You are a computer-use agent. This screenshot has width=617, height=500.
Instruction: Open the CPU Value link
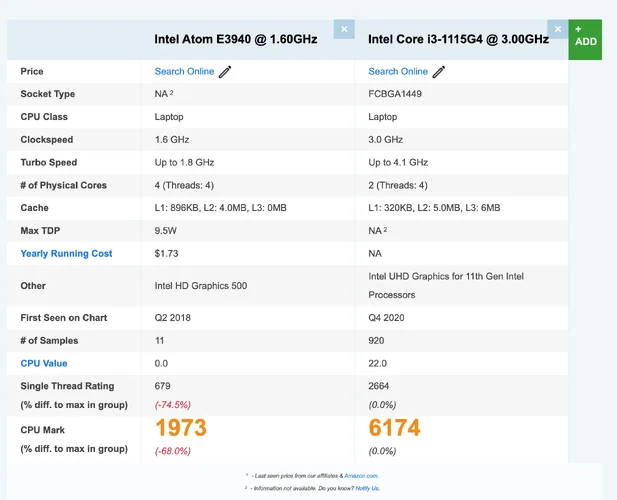(44, 363)
